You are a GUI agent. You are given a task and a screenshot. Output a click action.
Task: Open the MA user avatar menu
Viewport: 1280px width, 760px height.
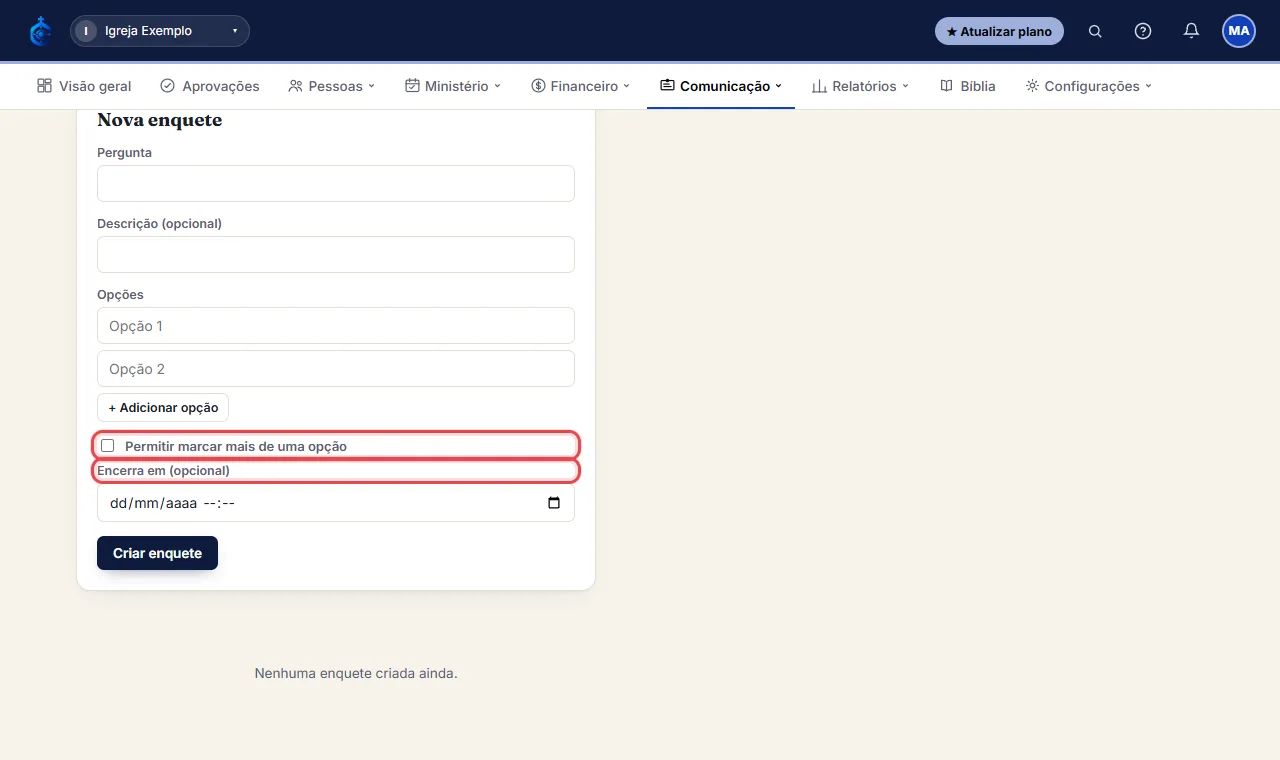[x=1239, y=31]
